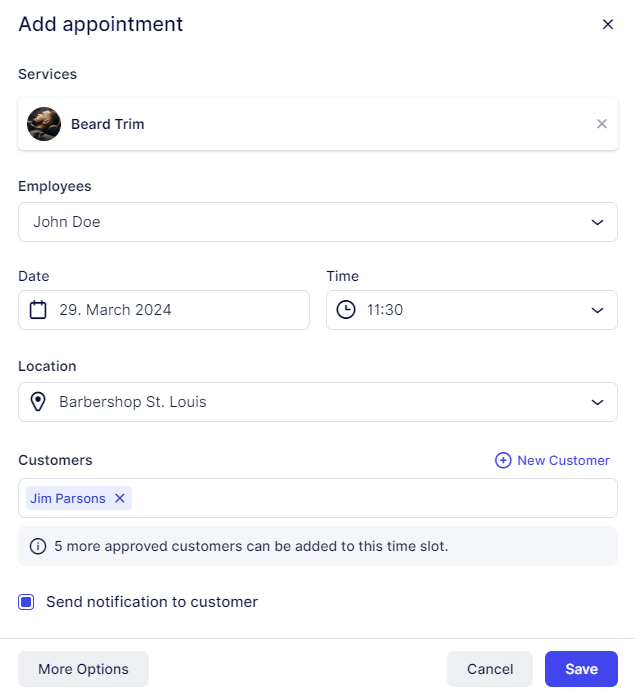Click the calendar icon in Date field
Viewport: 635px width, 694px height.
(38, 310)
